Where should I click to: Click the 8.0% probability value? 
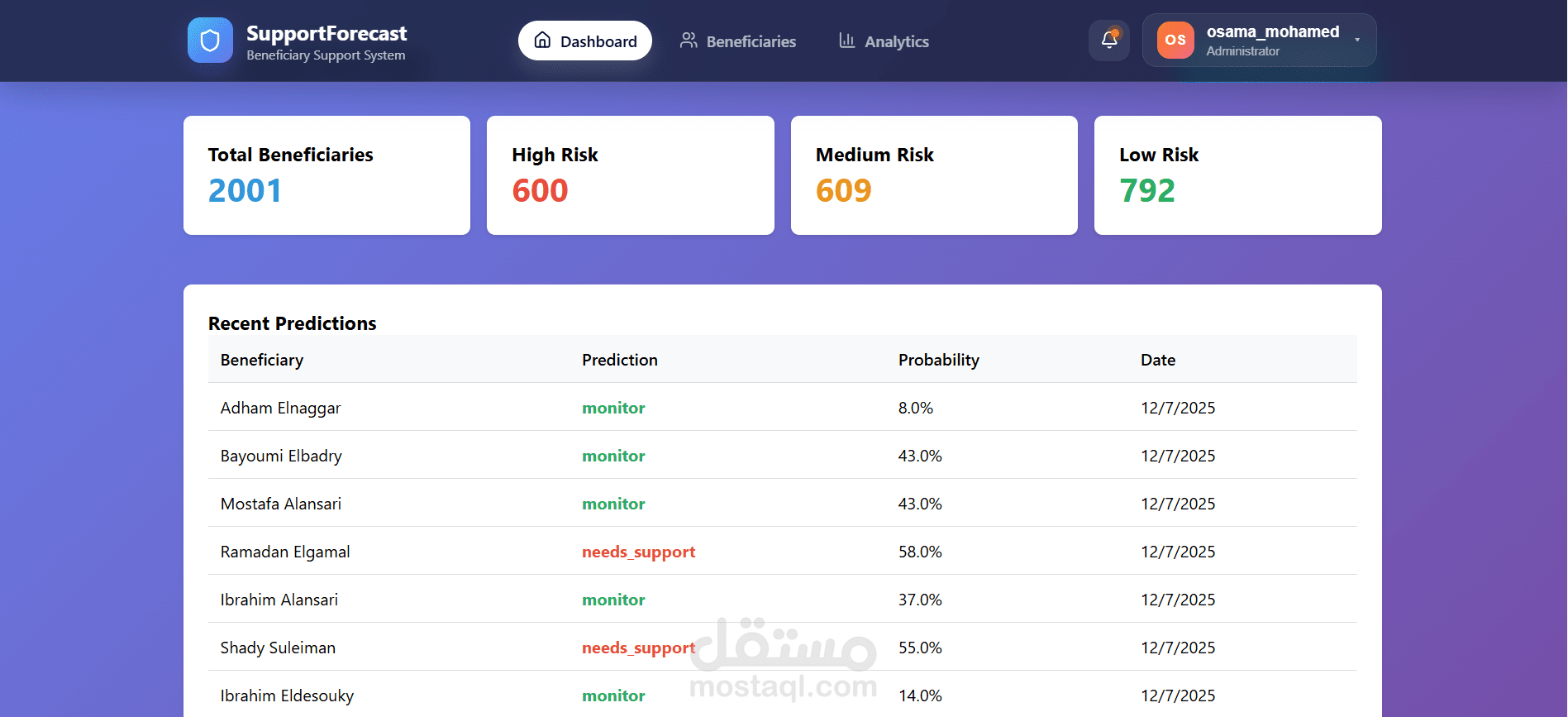click(916, 408)
